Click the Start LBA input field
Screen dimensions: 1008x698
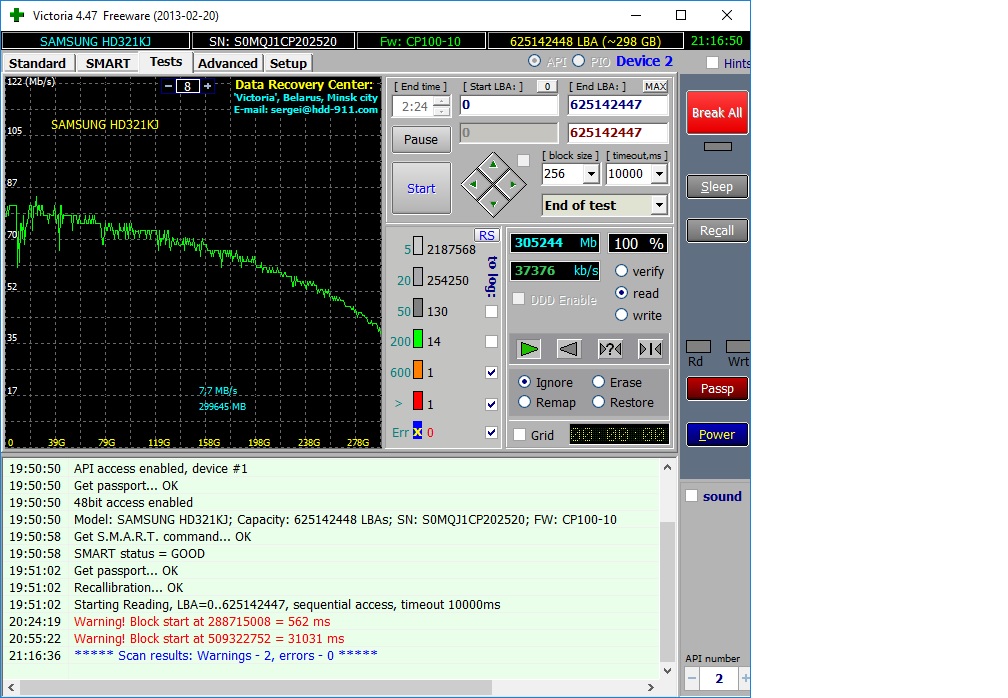[x=509, y=105]
